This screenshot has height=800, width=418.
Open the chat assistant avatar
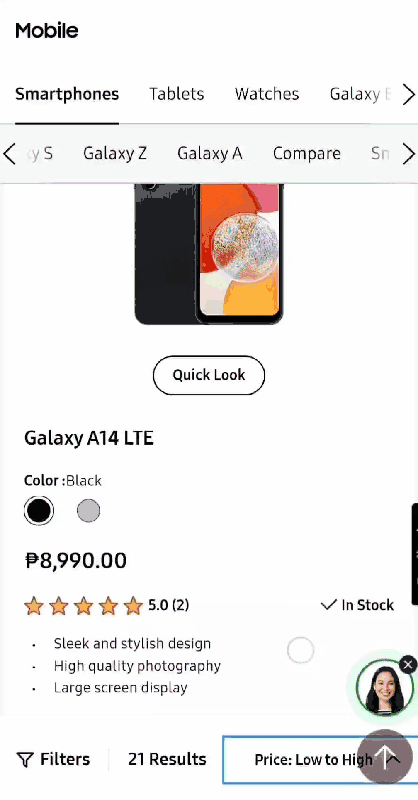(x=384, y=687)
